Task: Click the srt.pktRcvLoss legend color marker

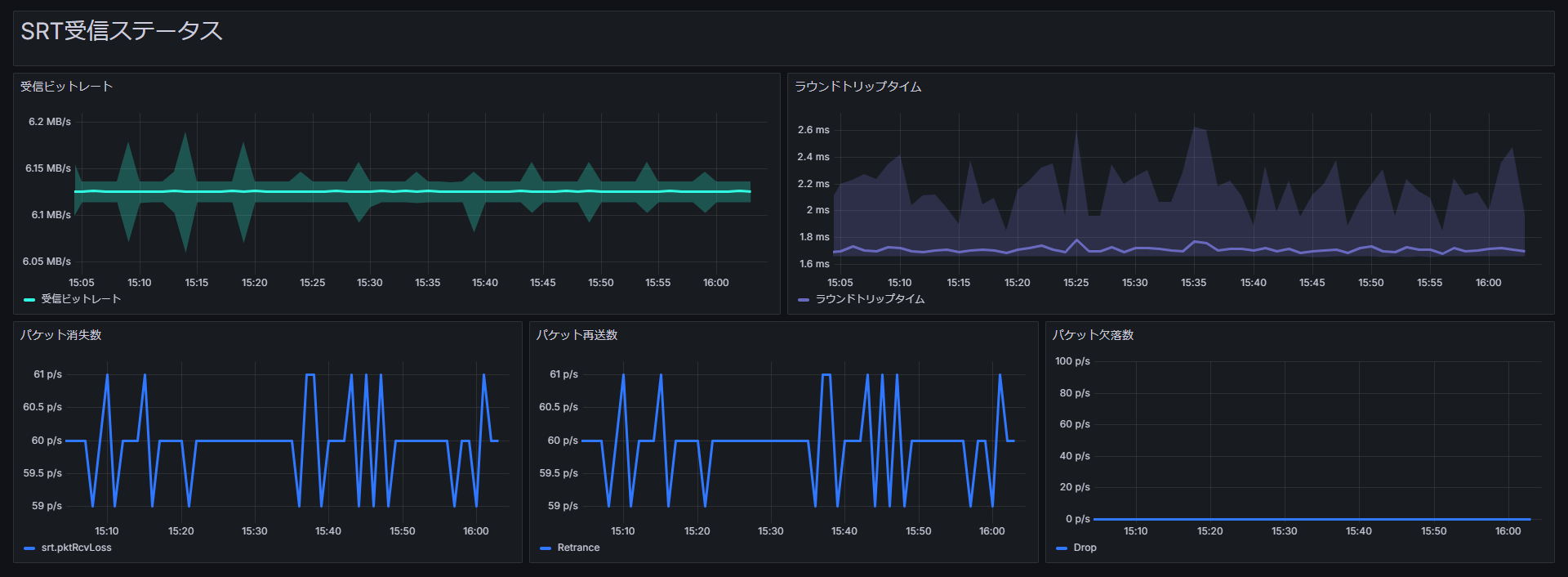Action: point(29,548)
